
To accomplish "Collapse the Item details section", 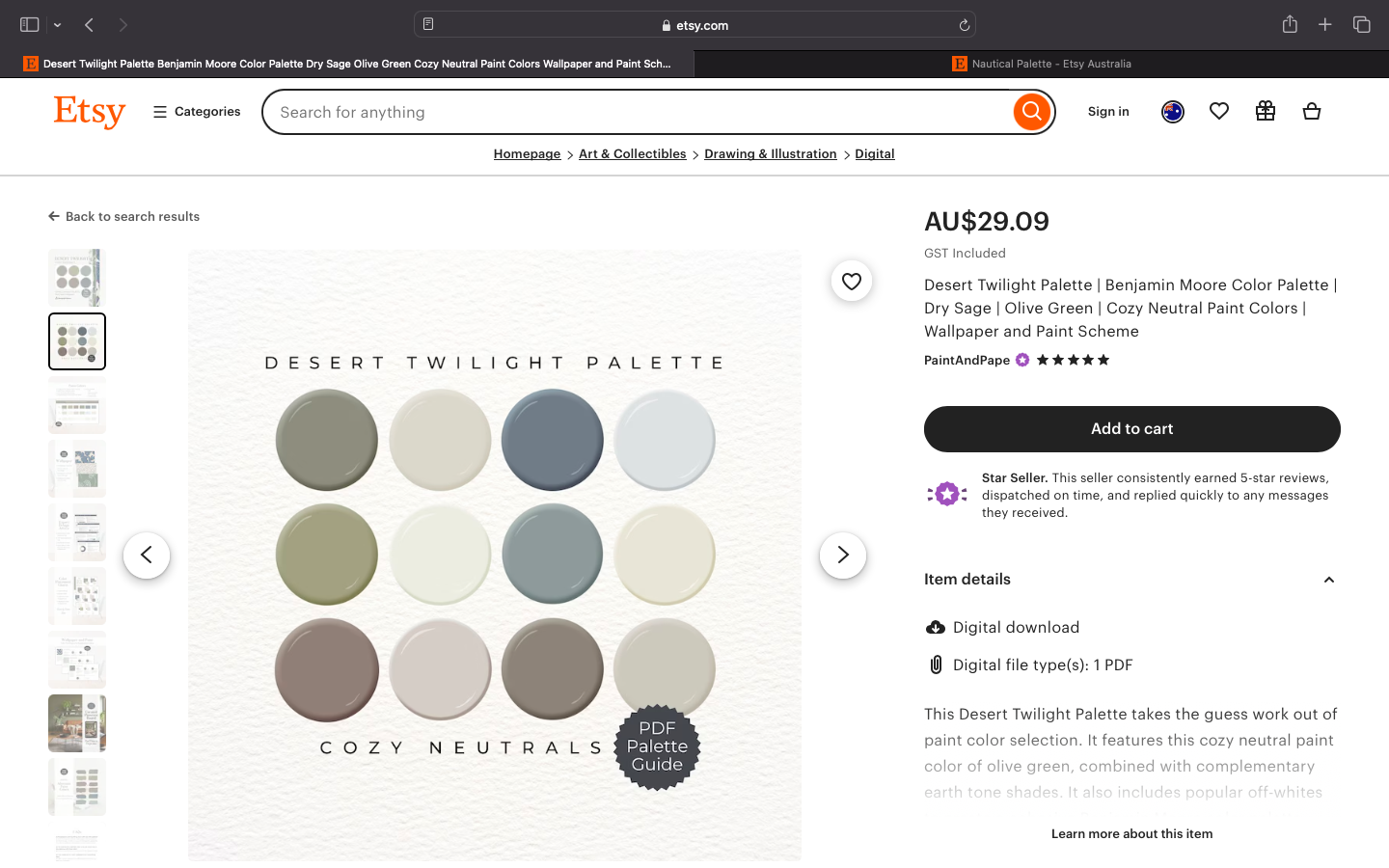I will click(1328, 580).
